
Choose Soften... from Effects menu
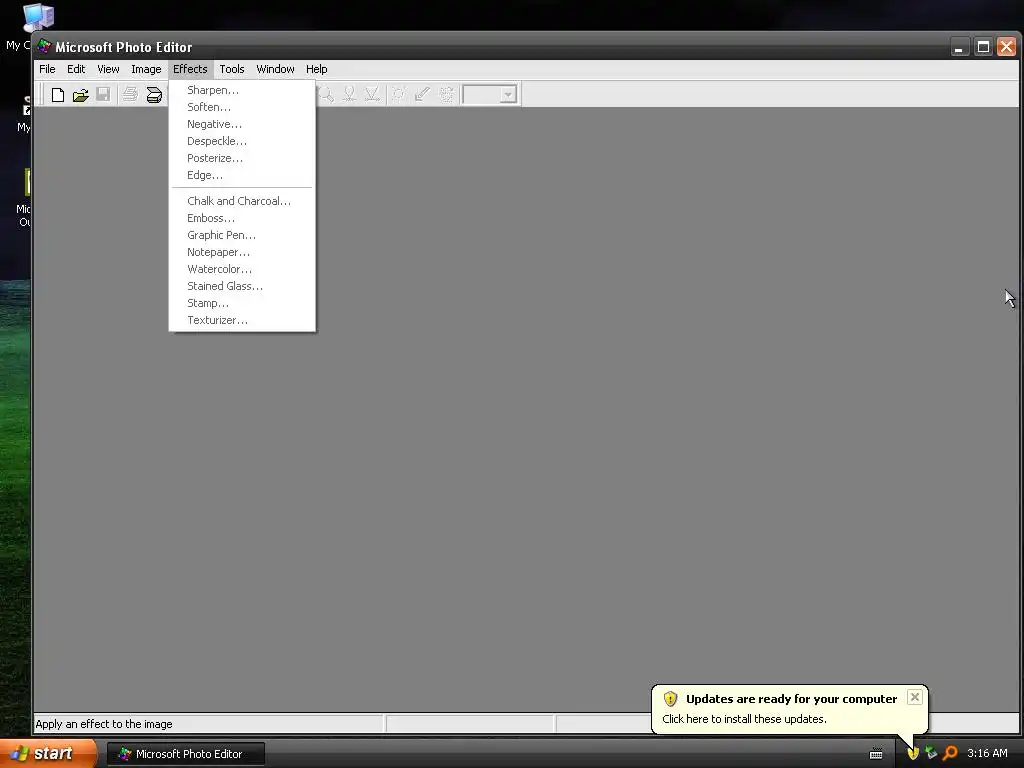(242, 107)
